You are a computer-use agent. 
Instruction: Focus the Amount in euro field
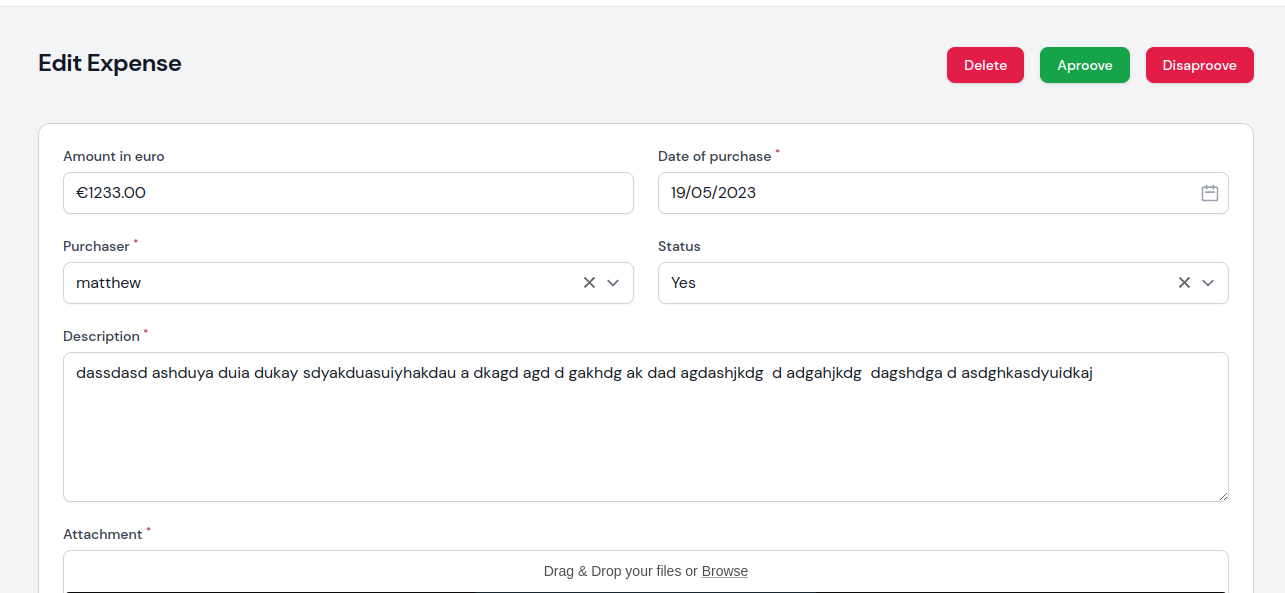click(348, 193)
